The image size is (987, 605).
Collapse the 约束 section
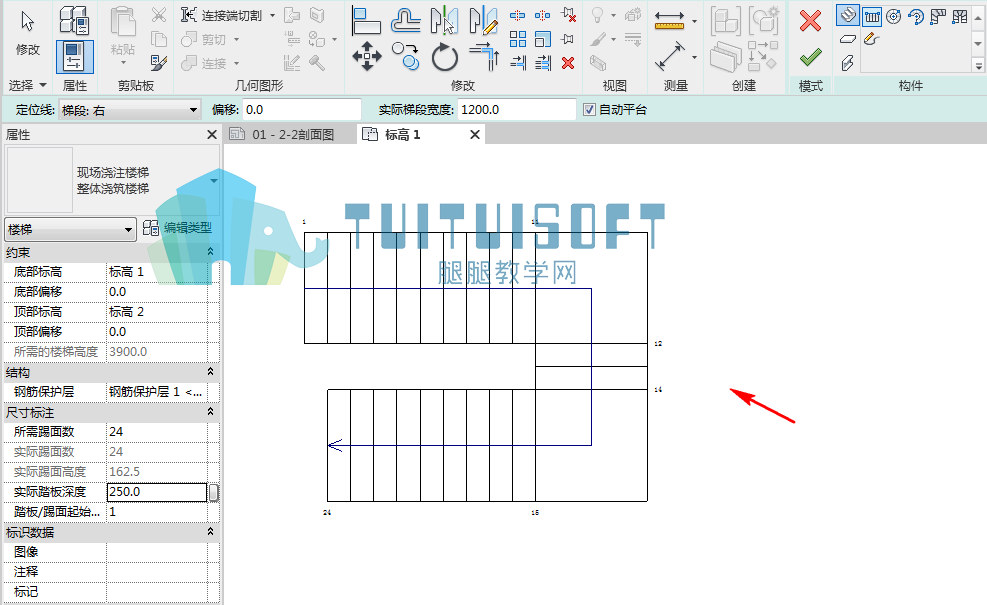210,252
